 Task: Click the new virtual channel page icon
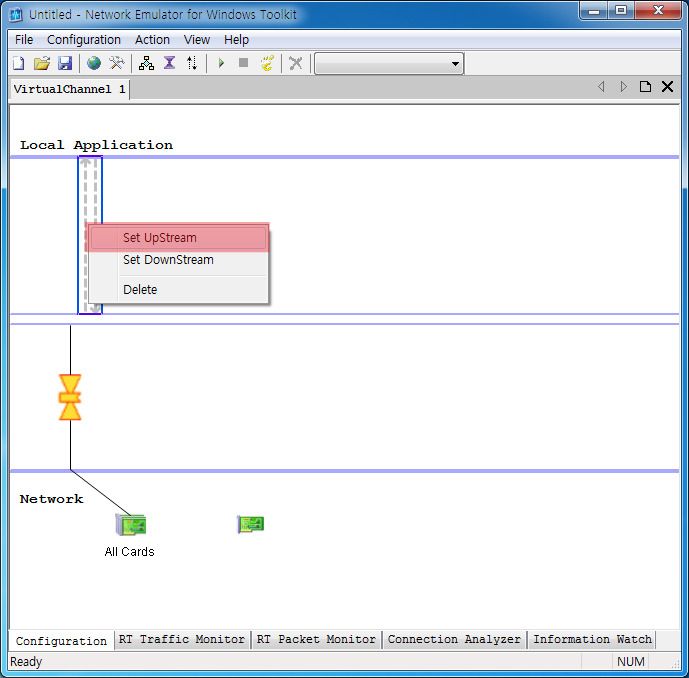tap(645, 87)
